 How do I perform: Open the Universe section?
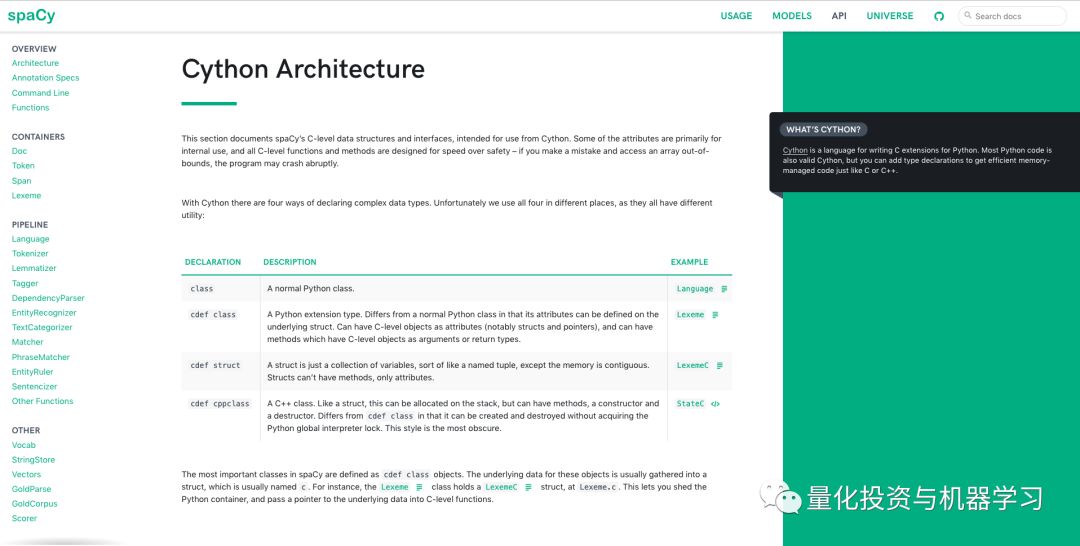[x=890, y=16]
